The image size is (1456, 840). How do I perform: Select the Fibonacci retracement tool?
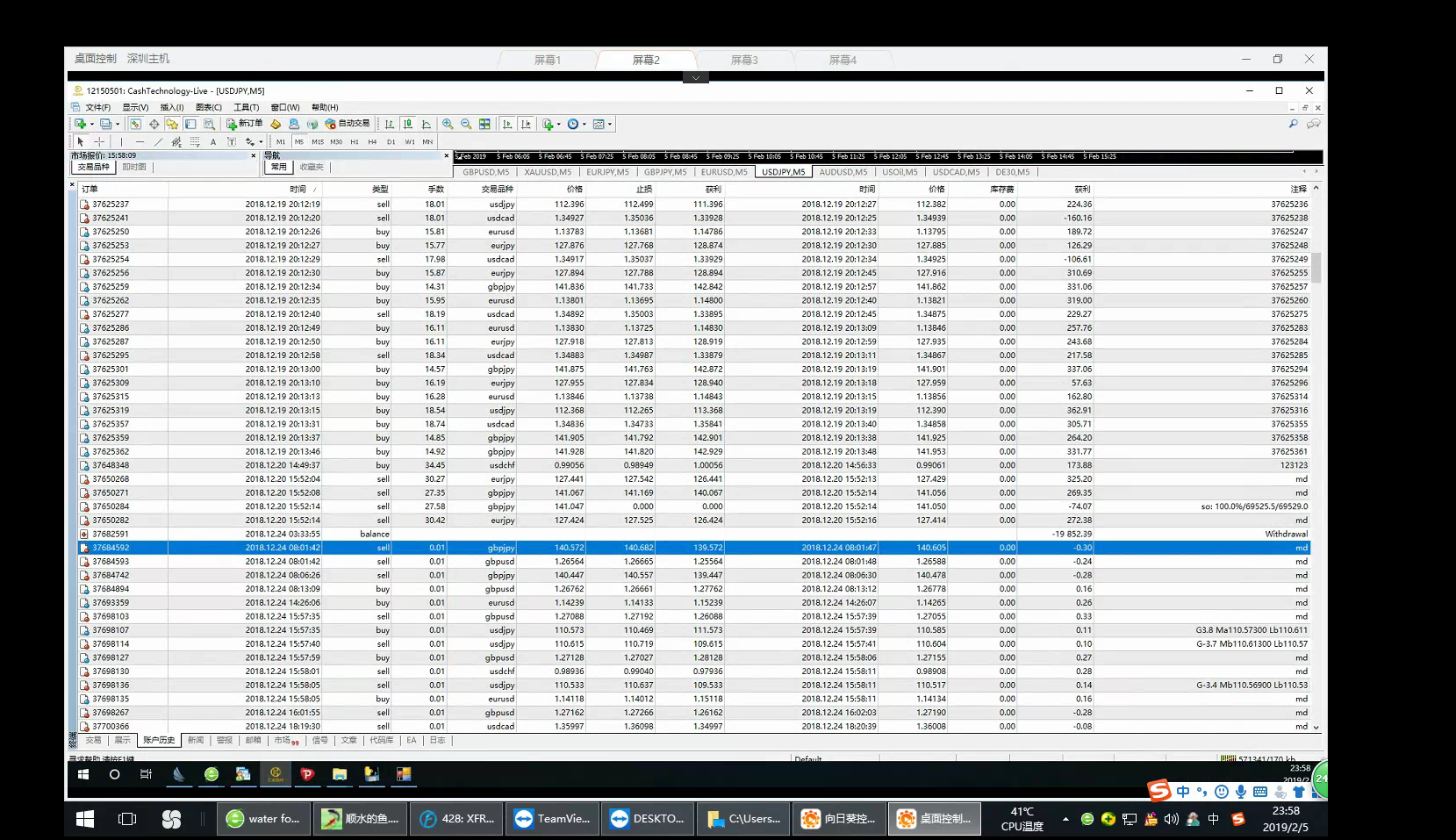195,141
